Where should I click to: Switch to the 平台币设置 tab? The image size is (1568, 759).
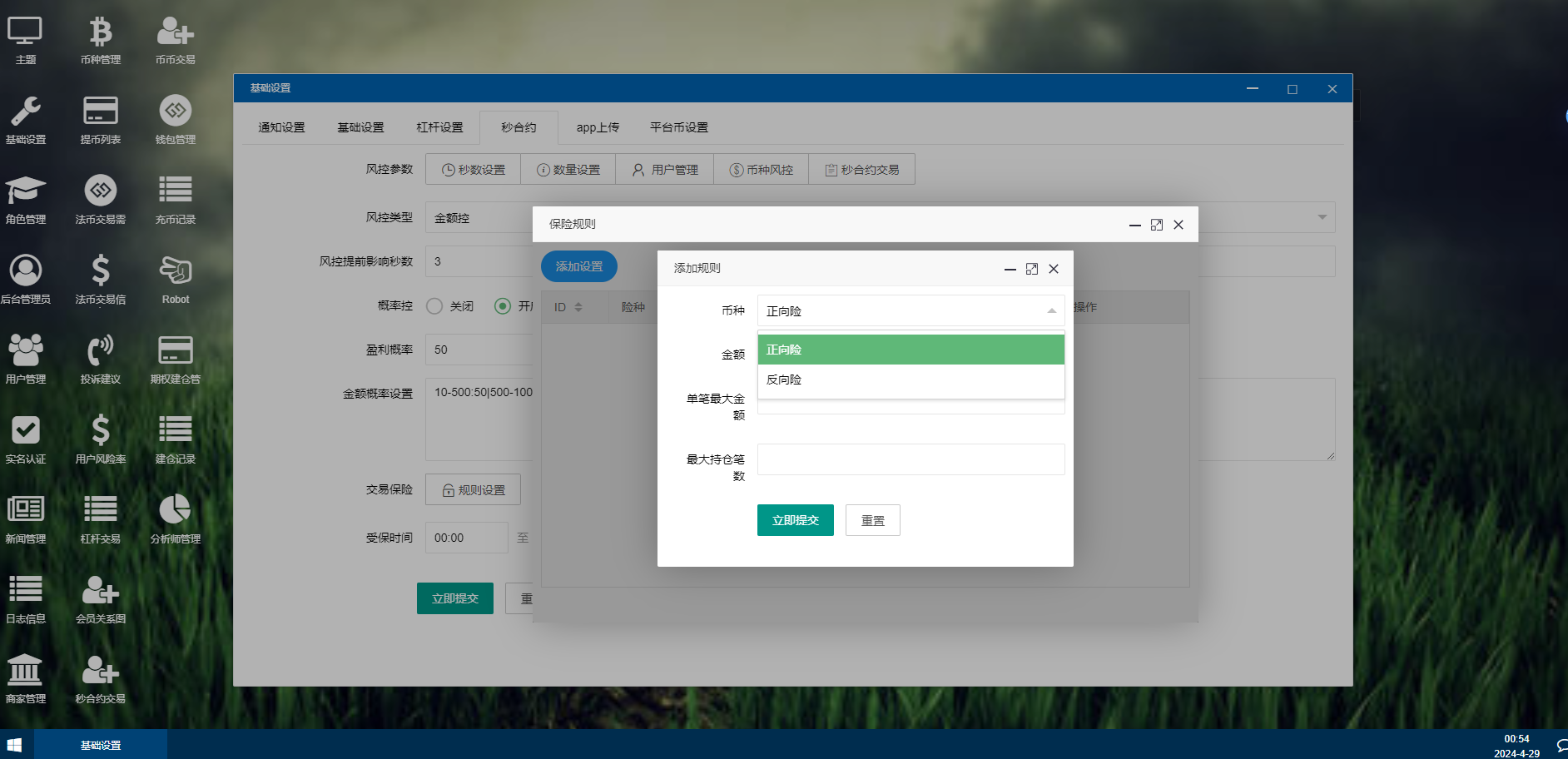click(678, 127)
